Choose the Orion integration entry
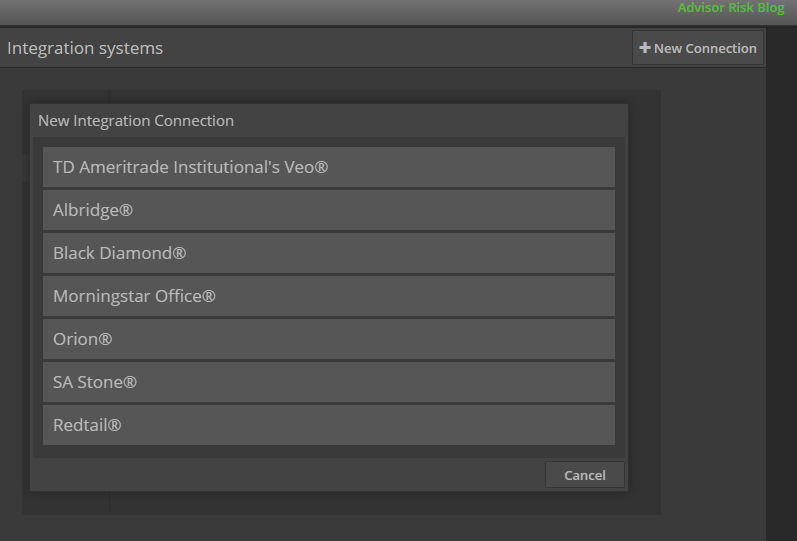The width and height of the screenshot is (797, 541). [328, 339]
